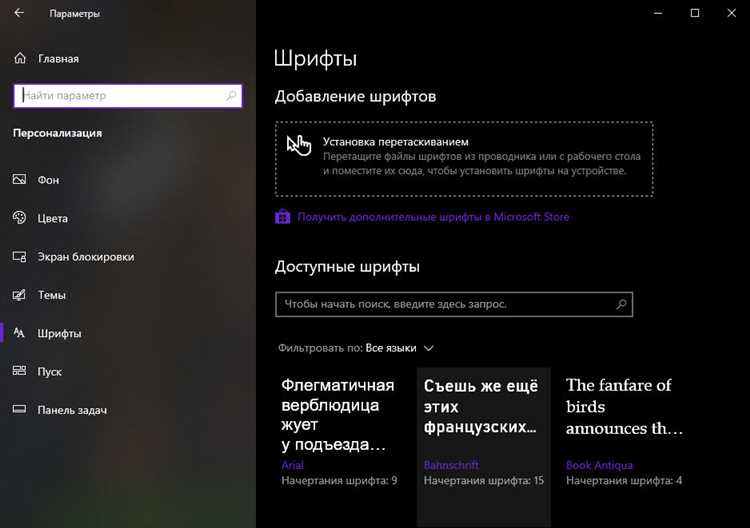Viewport: 750px width, 528px height.
Task: Expand the Все языки filter dropdown
Action: (x=399, y=348)
